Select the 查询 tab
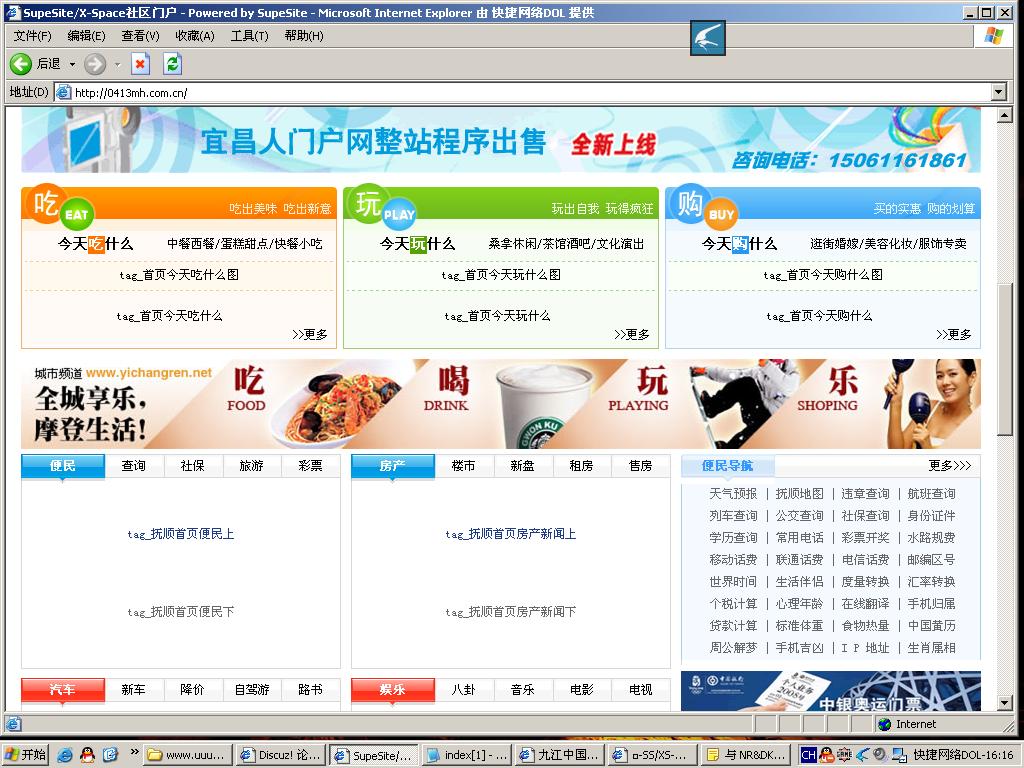Image resolution: width=1024 pixels, height=768 pixels. tap(133, 466)
